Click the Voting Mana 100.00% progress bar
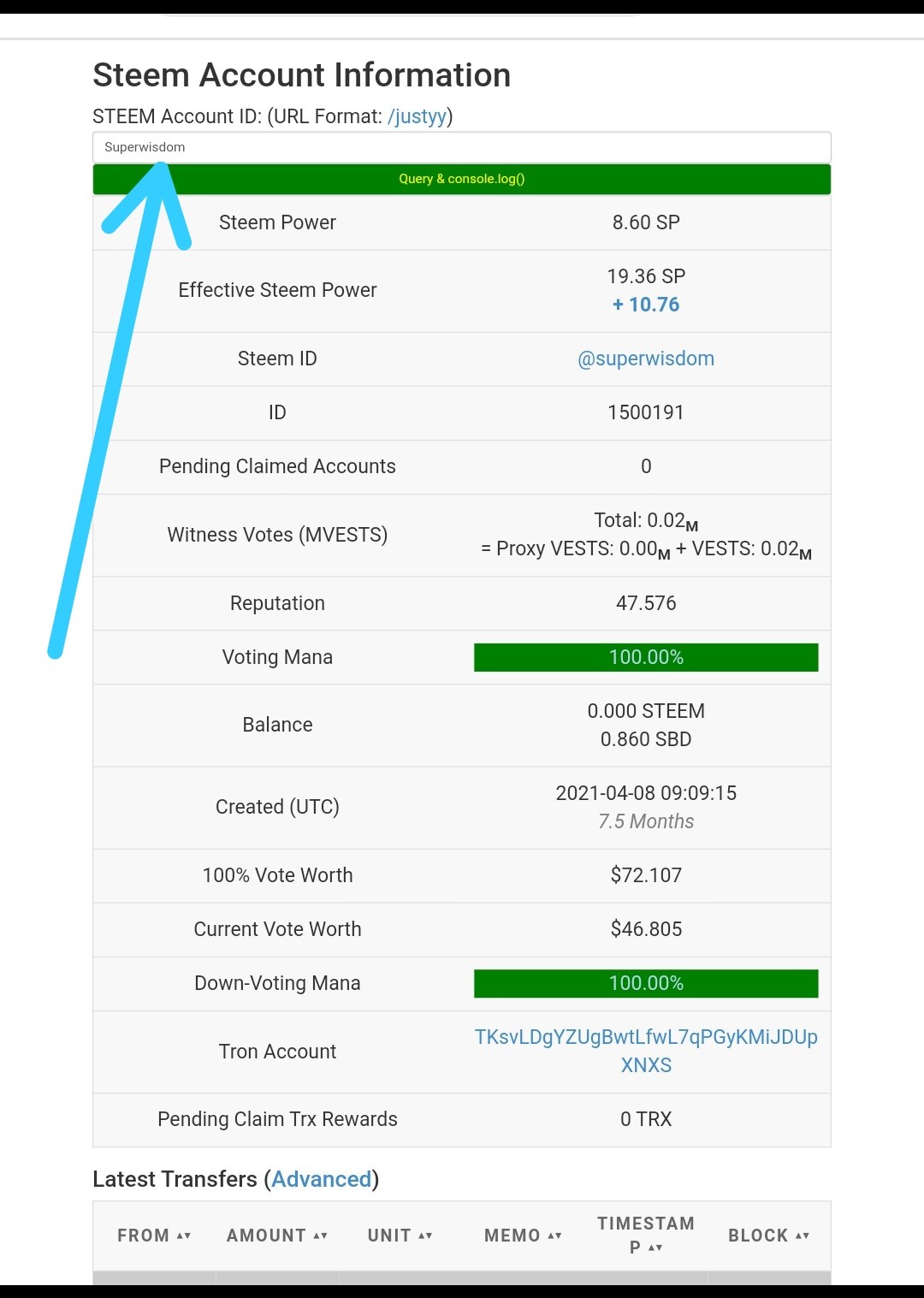 coord(646,657)
